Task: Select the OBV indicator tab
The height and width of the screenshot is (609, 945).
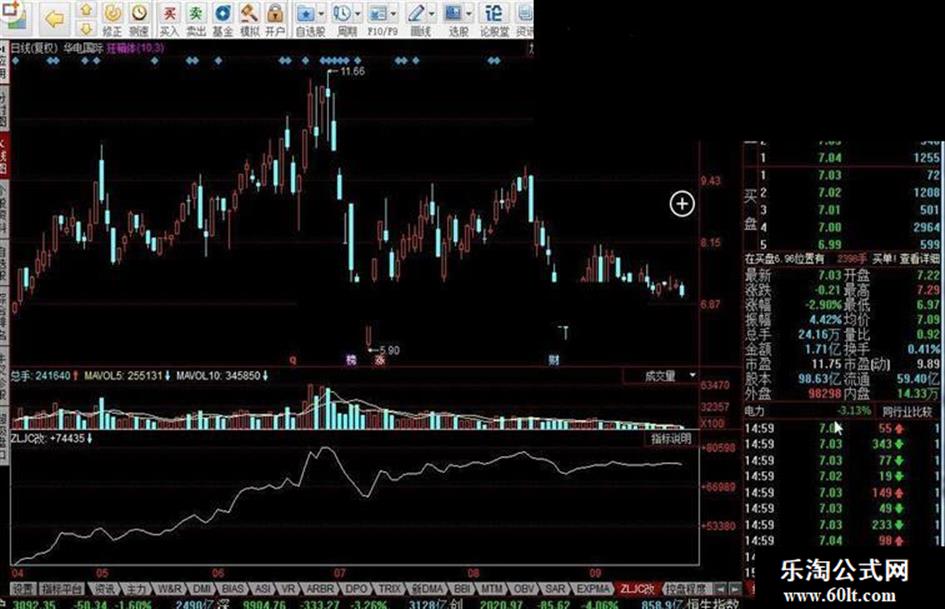Action: [x=524, y=588]
